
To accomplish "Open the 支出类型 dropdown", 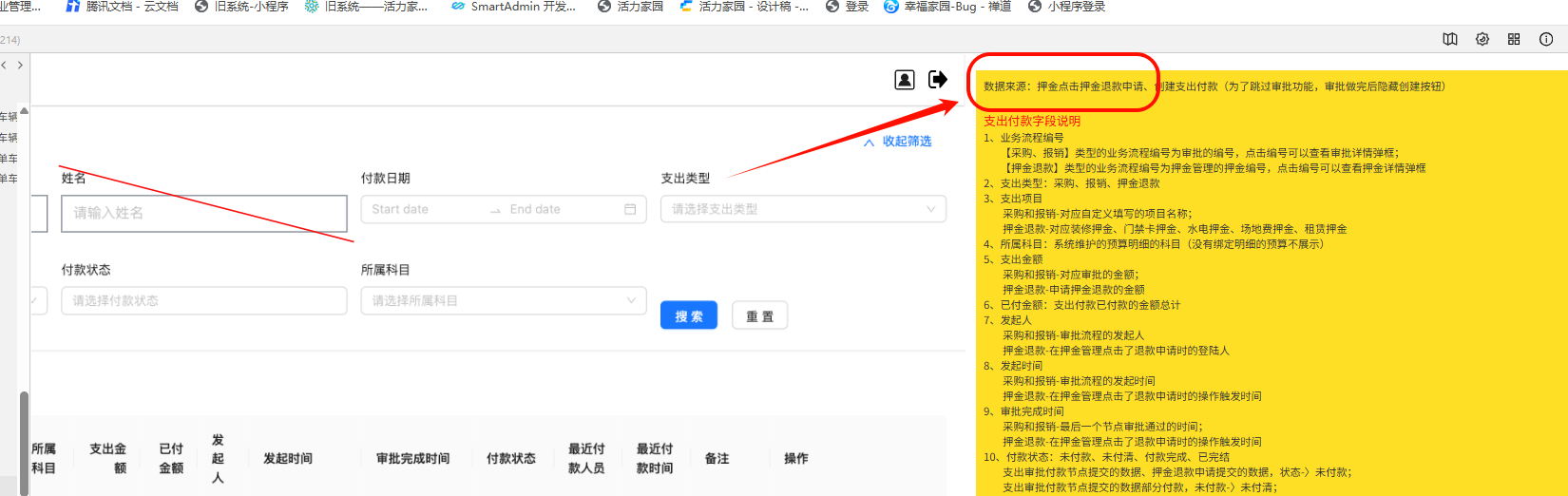I will (x=803, y=209).
